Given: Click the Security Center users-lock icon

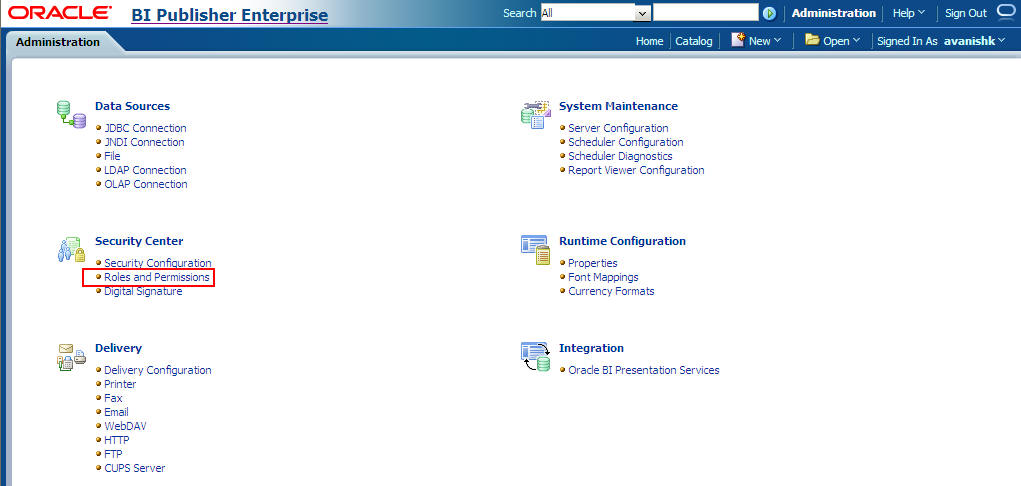Looking at the screenshot, I should [71, 250].
